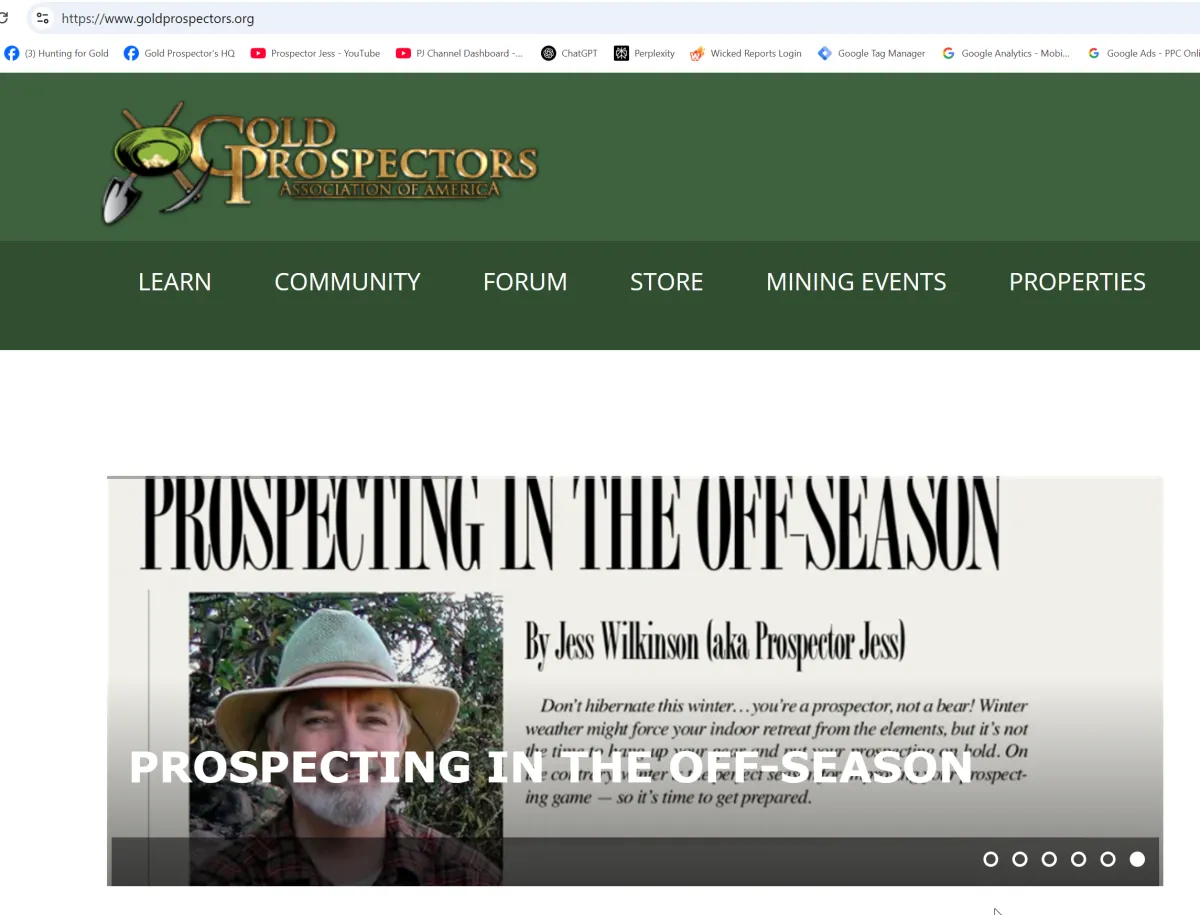The width and height of the screenshot is (1200, 915).
Task: Open the ChatGPT bookmark
Action: pyautogui.click(x=569, y=53)
